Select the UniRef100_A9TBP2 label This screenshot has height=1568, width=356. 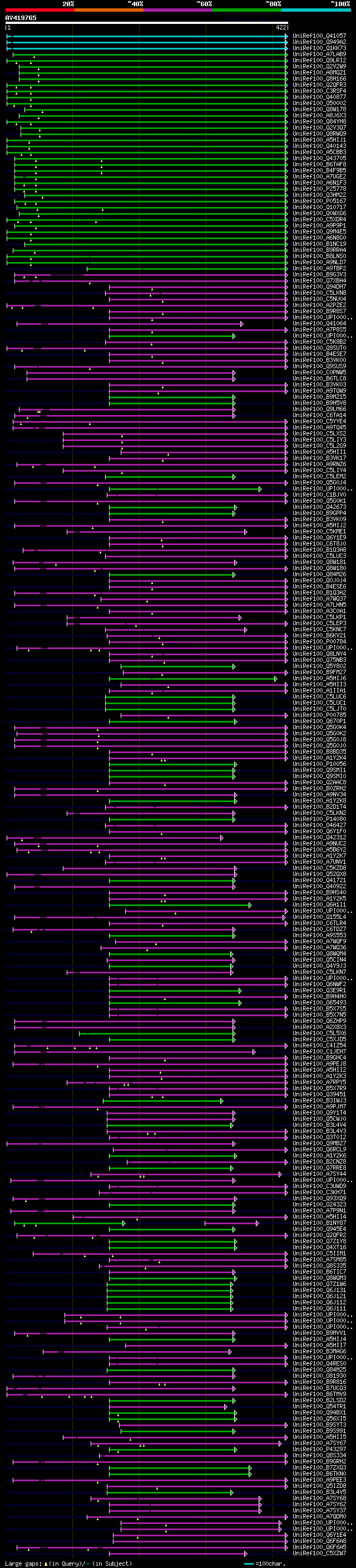tap(319, 269)
